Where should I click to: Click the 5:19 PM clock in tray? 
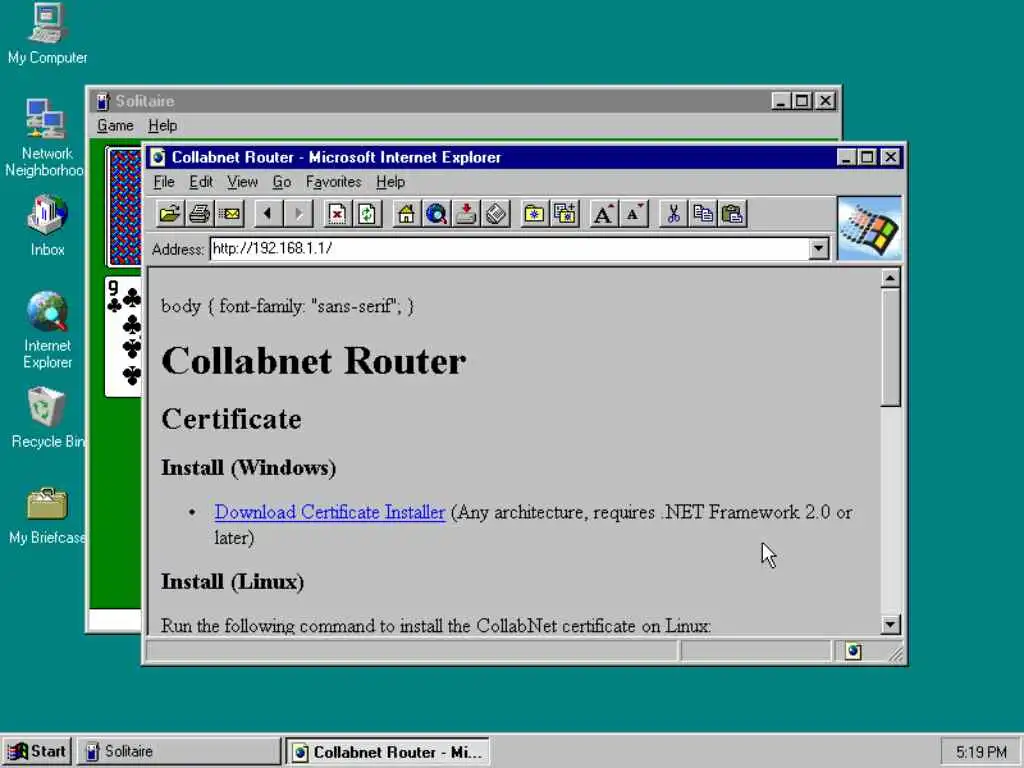[981, 752]
